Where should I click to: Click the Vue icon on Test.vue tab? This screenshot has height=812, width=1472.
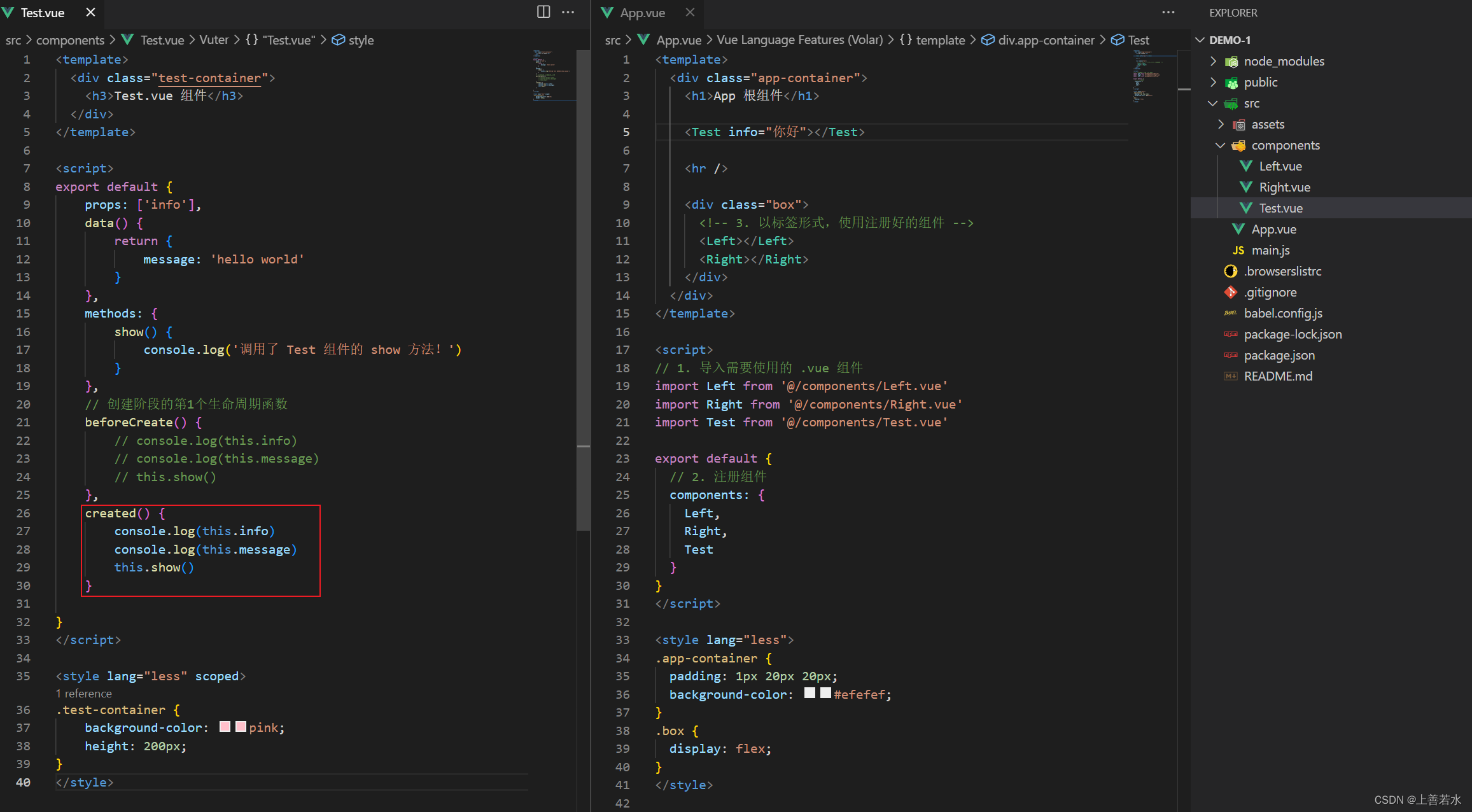[x=8, y=13]
